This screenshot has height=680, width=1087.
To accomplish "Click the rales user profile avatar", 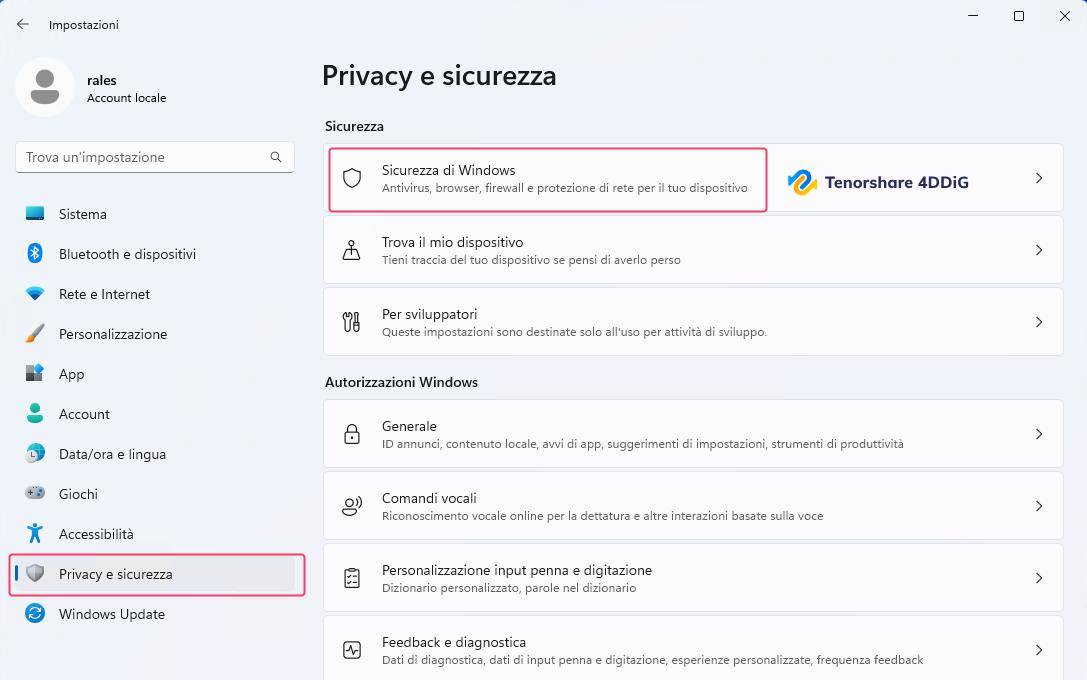I will (x=44, y=87).
